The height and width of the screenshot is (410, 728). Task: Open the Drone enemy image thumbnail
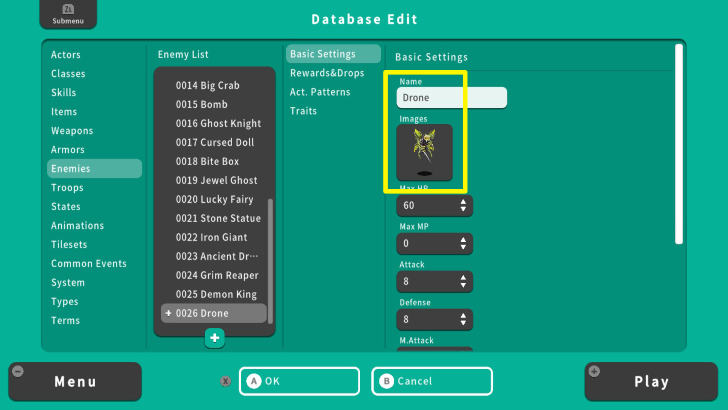pos(424,152)
